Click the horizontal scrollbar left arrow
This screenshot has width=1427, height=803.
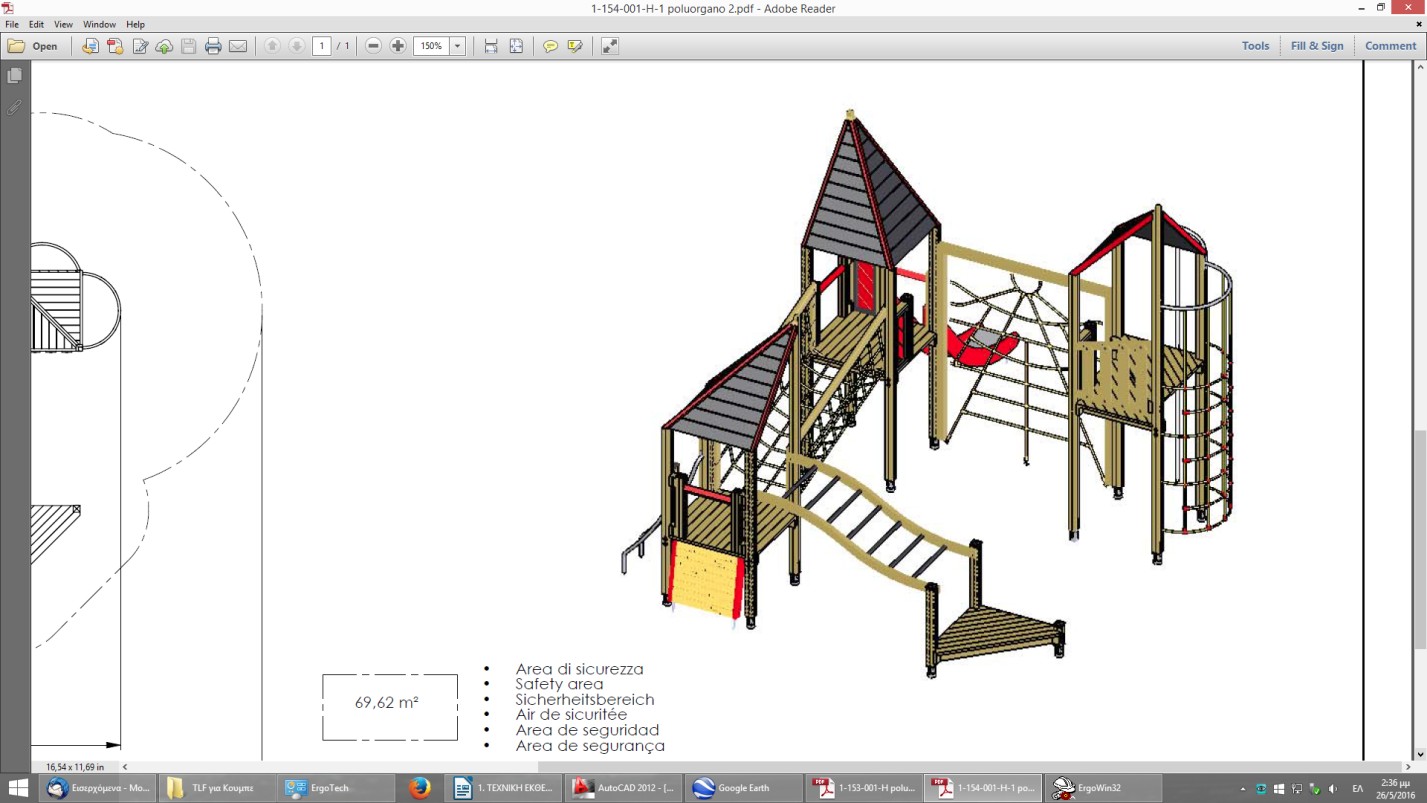(x=125, y=767)
